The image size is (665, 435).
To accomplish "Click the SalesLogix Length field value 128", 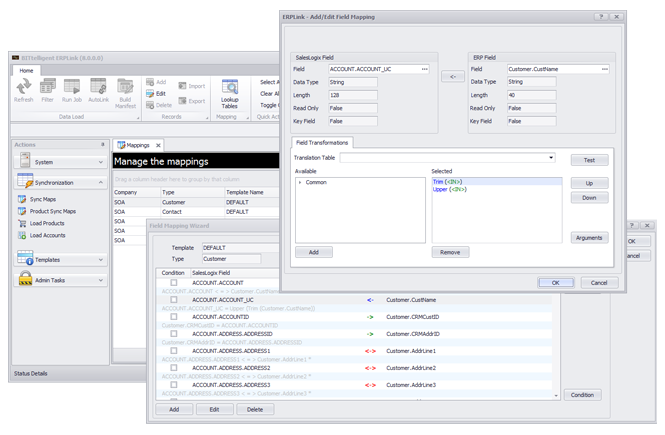I will point(352,95).
